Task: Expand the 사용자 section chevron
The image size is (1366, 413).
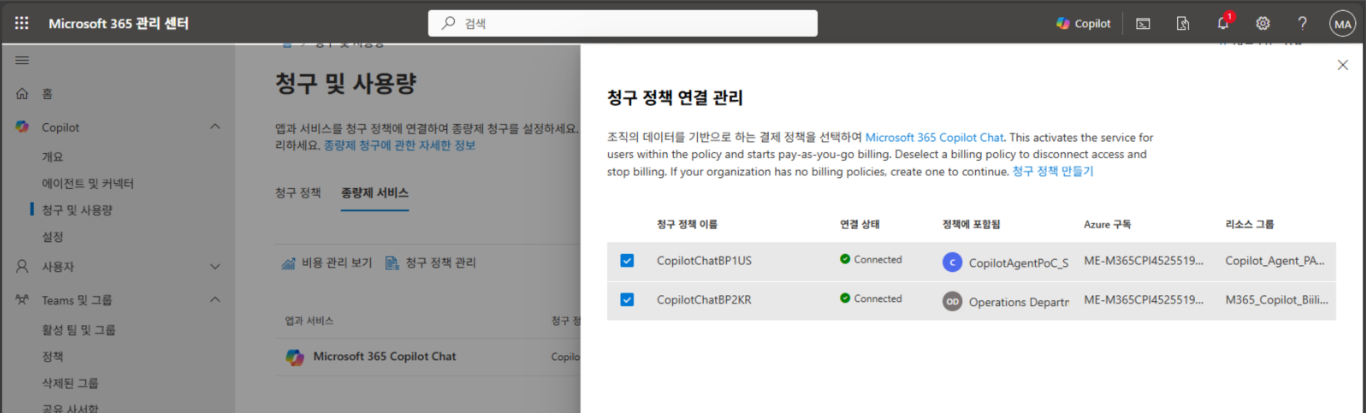Action: [215, 267]
